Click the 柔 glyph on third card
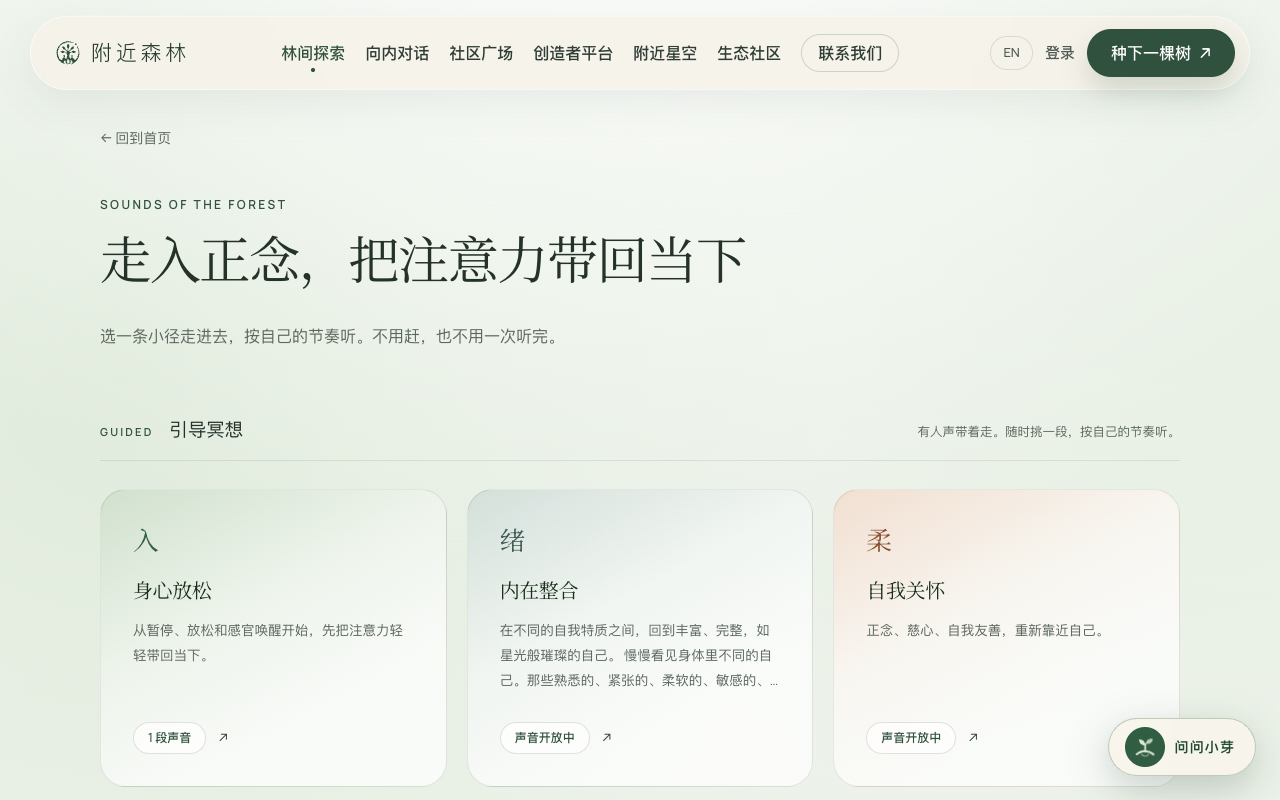This screenshot has height=800, width=1280. [879, 541]
